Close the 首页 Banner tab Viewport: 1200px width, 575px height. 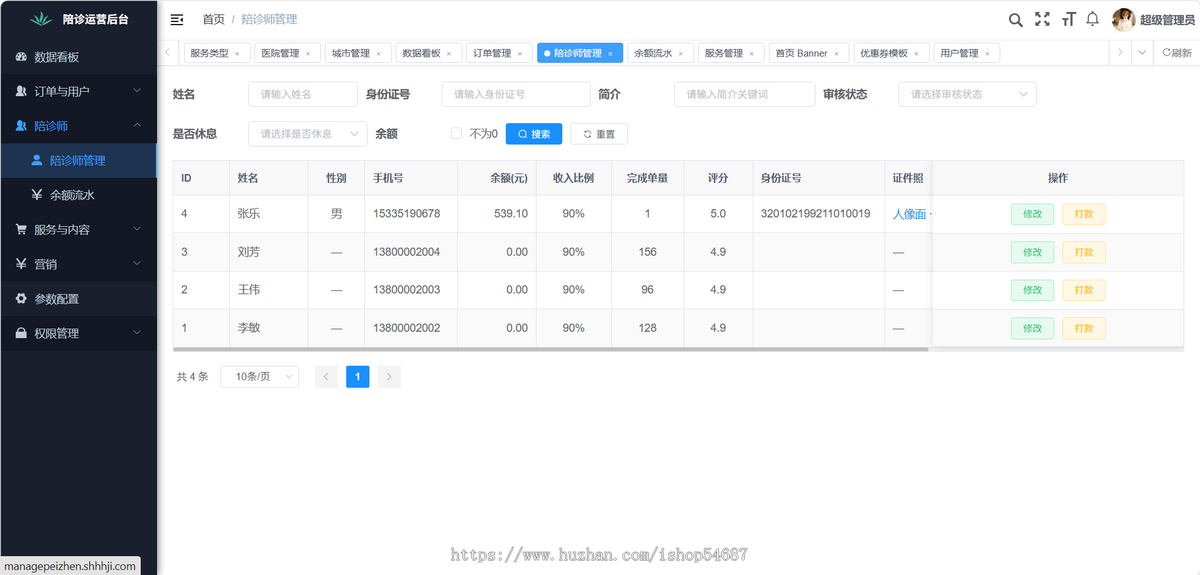(837, 54)
